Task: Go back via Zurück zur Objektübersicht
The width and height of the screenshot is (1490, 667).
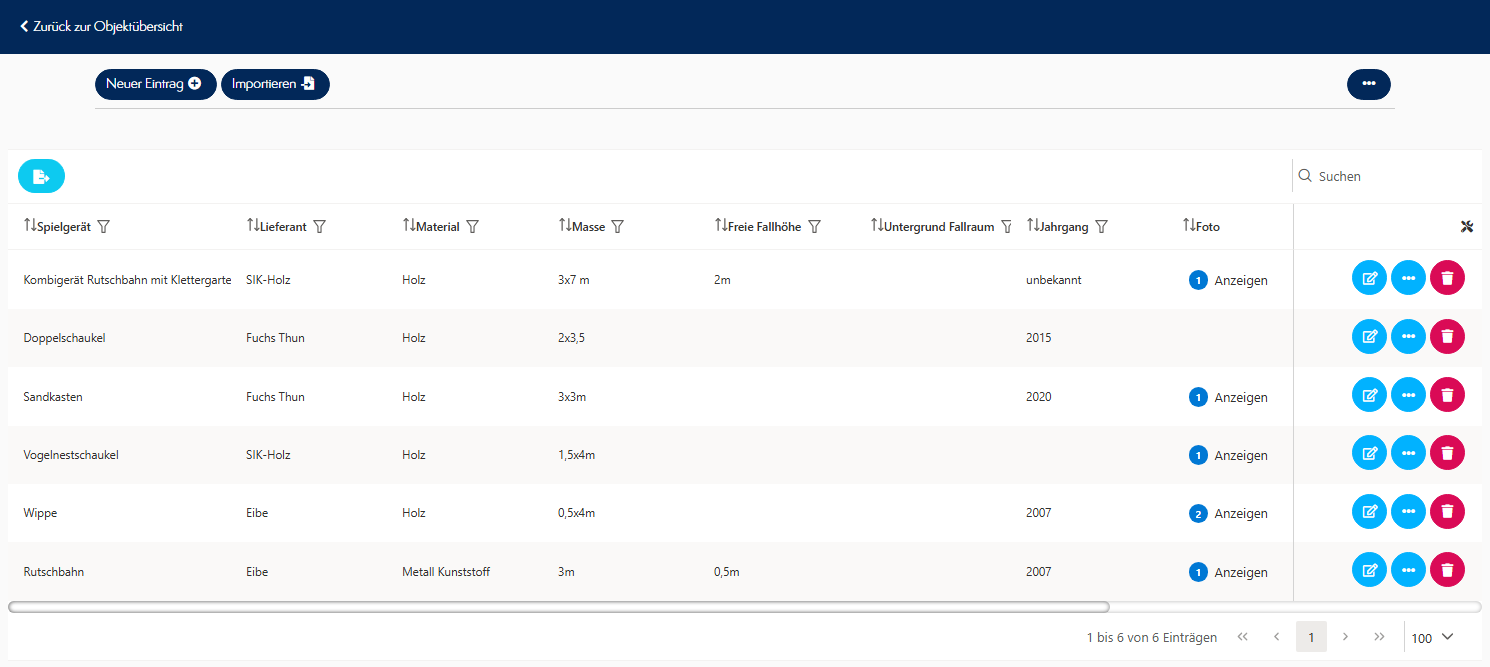Action: [x=101, y=26]
